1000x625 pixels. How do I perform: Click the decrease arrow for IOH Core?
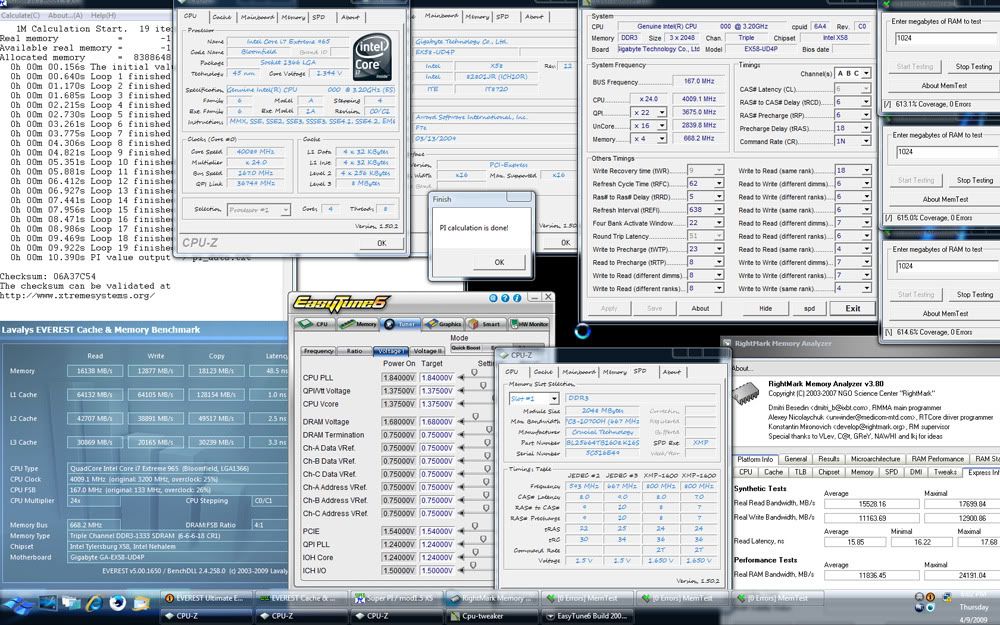[461, 557]
